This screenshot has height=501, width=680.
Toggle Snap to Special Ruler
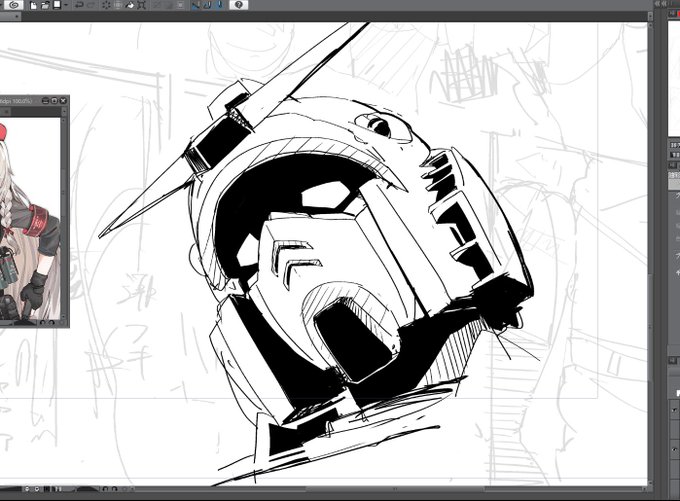[x=208, y=5]
